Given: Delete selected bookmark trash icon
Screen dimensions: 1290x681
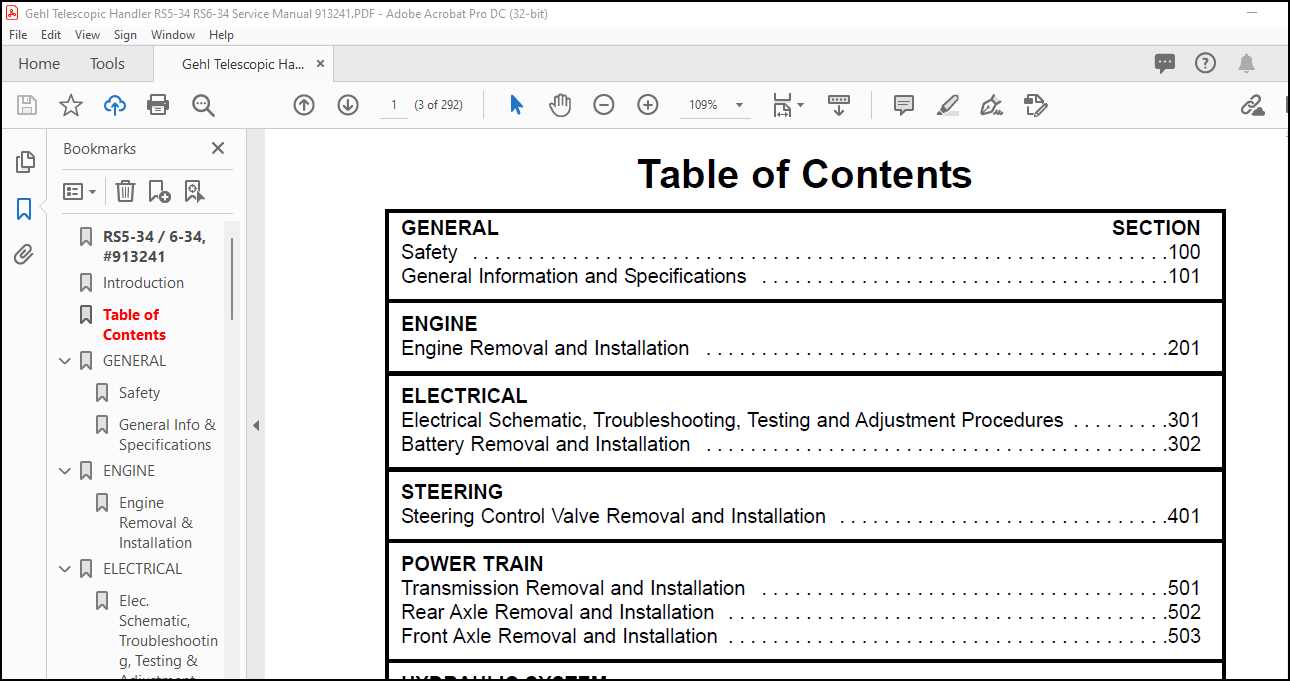Looking at the screenshot, I should pos(125,191).
